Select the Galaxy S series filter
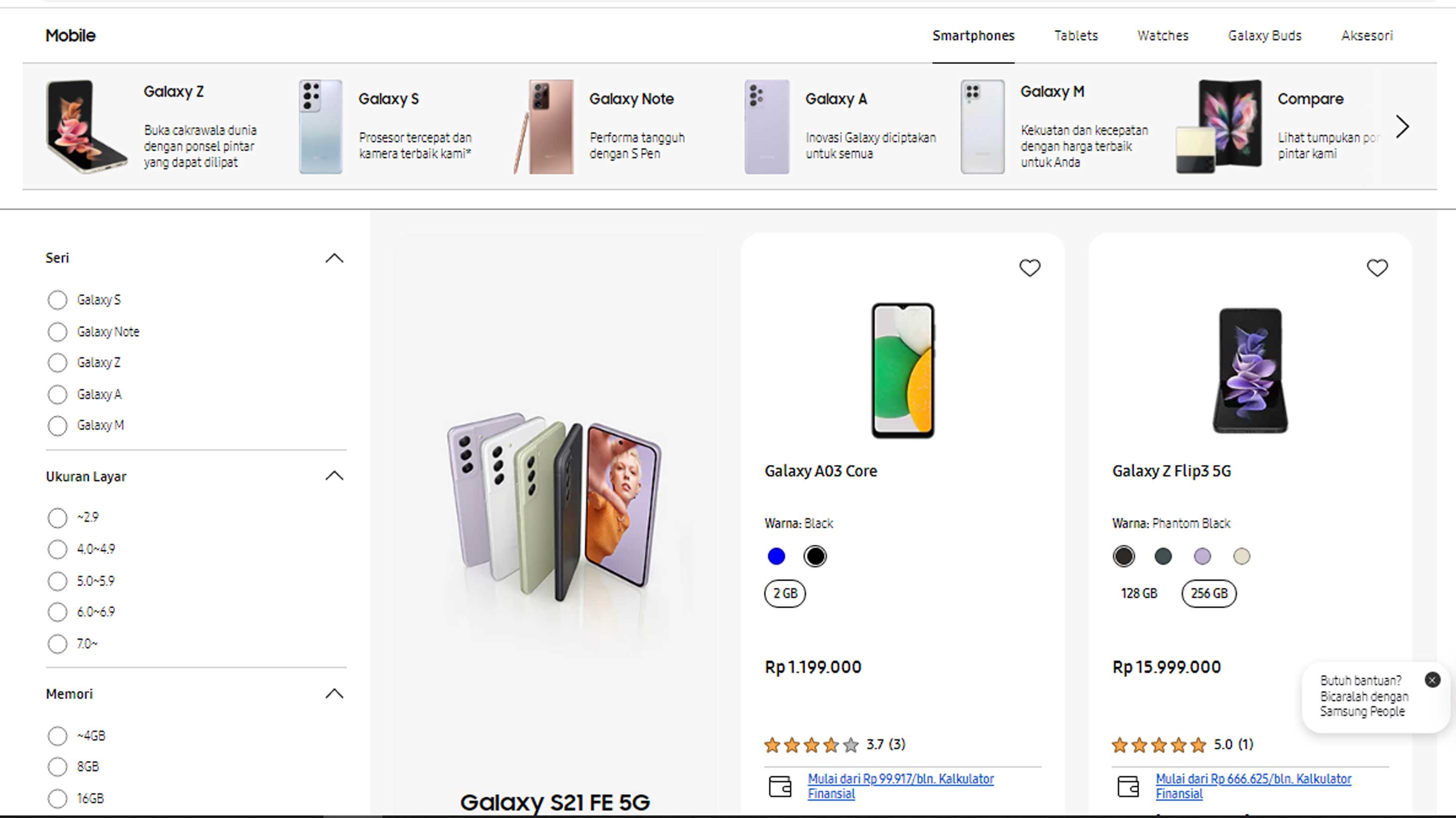The width and height of the screenshot is (1456, 818). point(57,300)
